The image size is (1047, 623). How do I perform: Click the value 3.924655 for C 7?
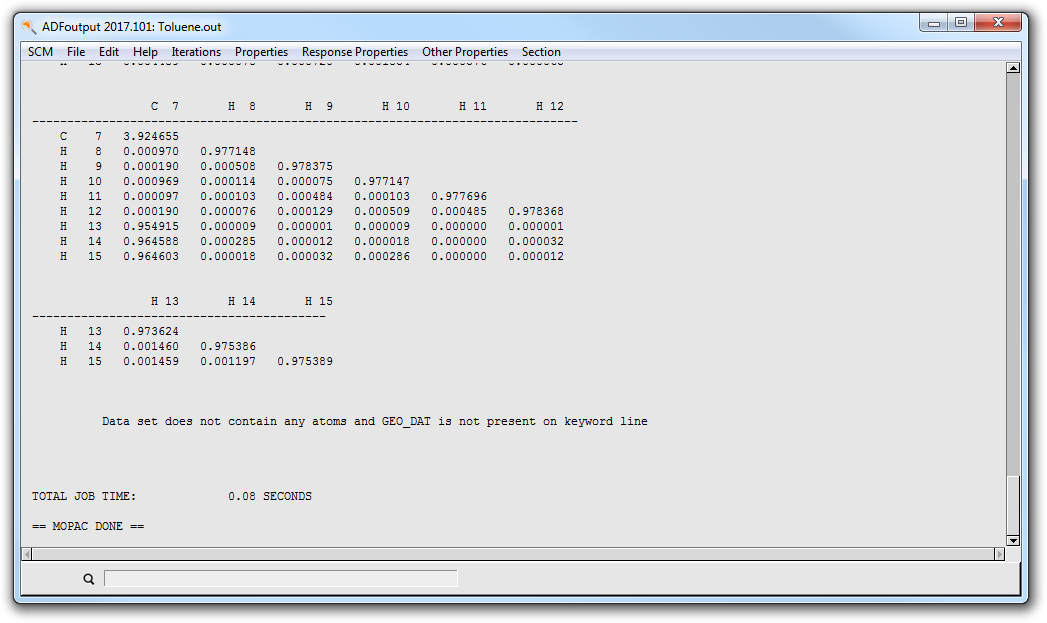coord(151,136)
